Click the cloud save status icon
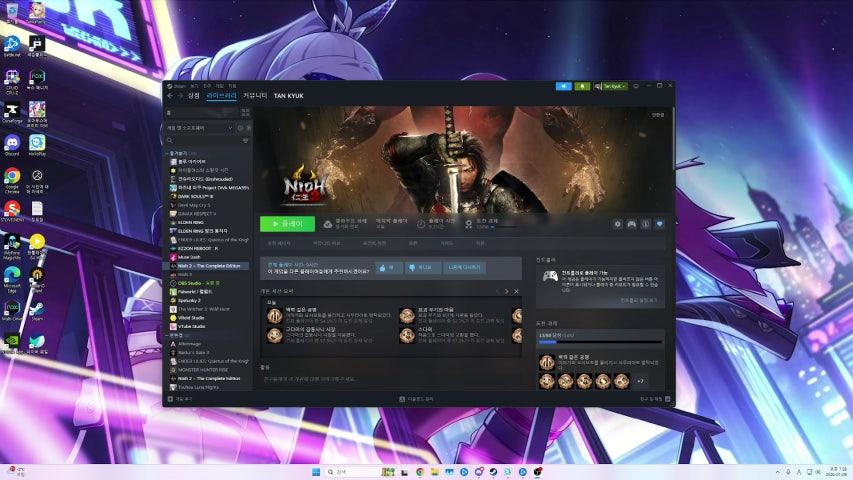 pos(327,224)
